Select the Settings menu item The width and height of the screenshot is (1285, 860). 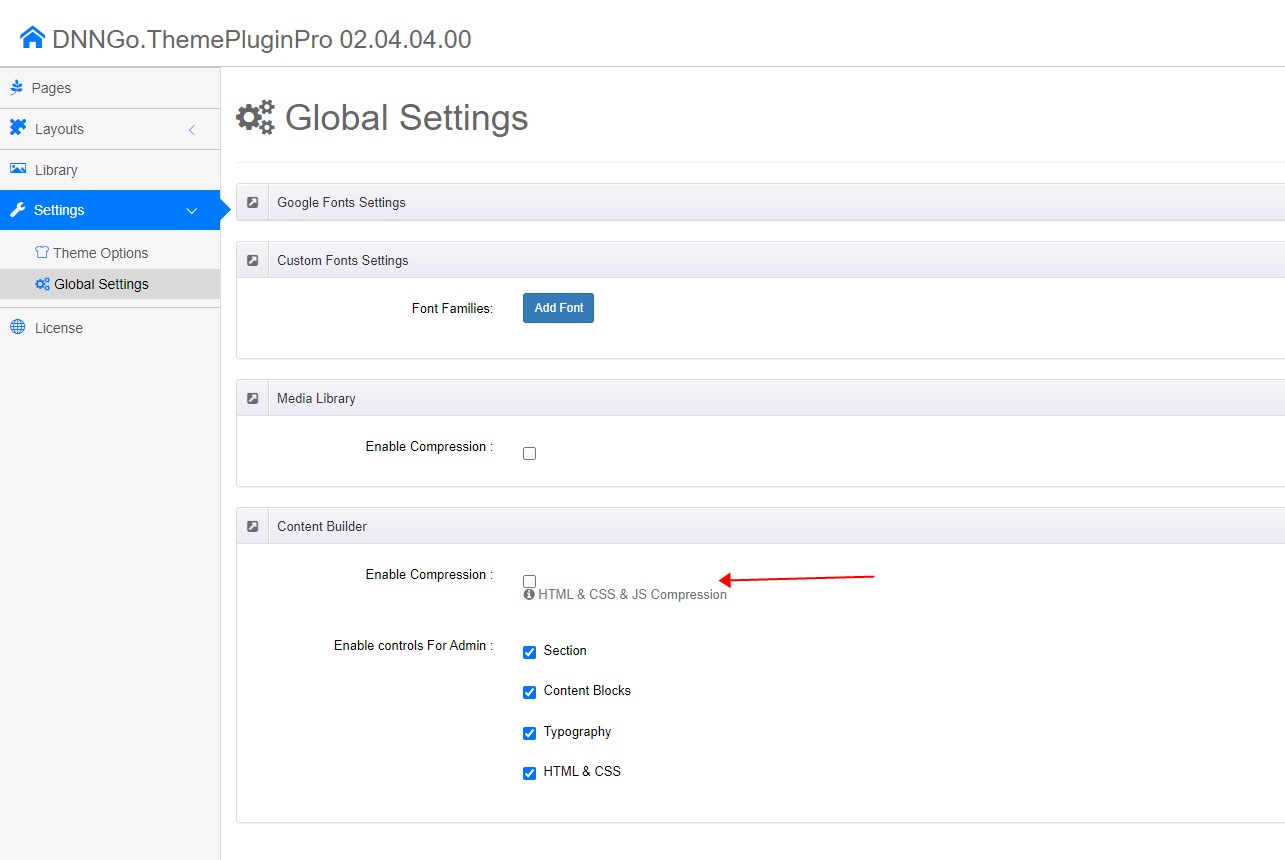coord(110,210)
